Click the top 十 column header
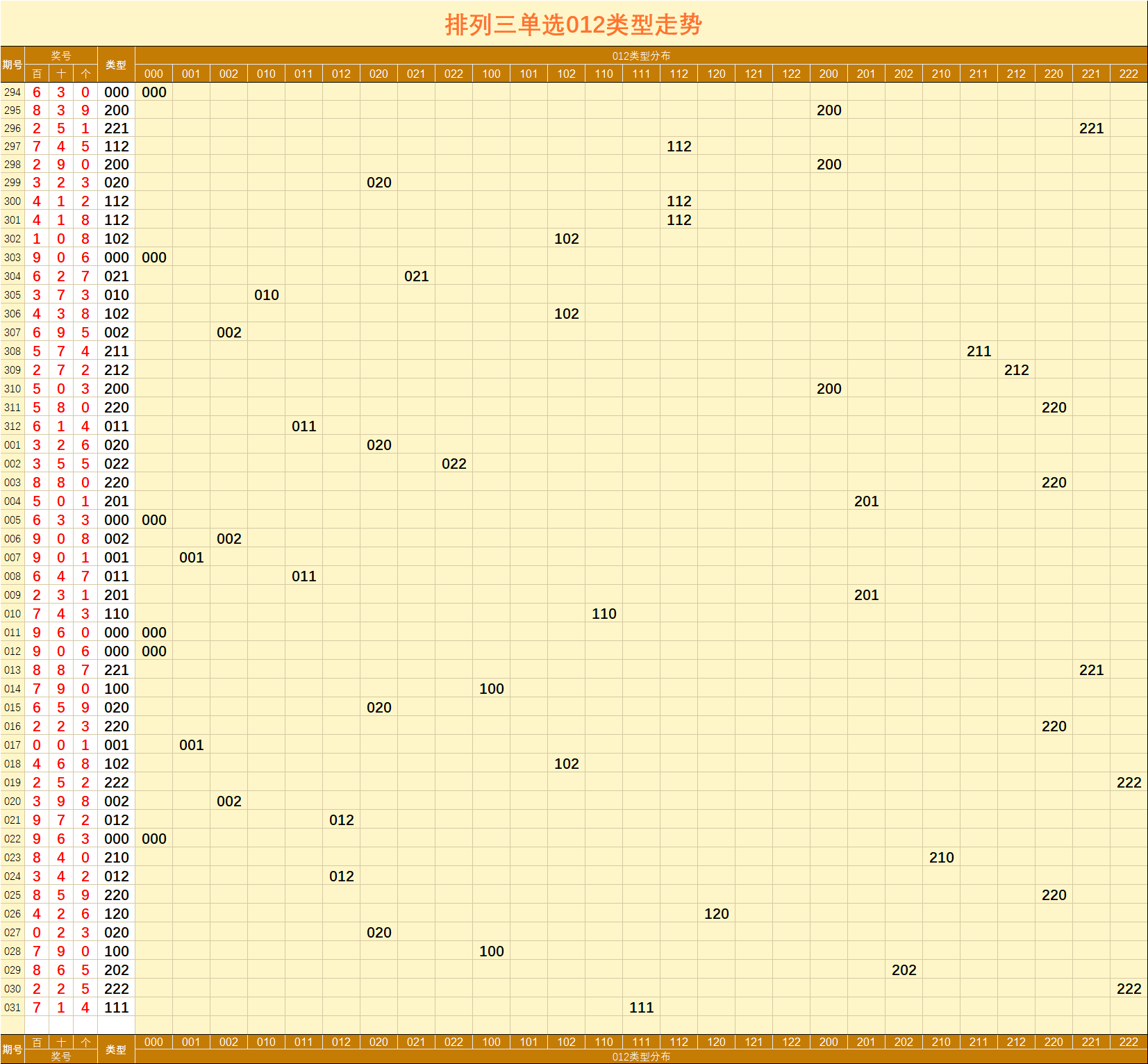Image resolution: width=1148 pixels, height=1064 pixels. (x=61, y=74)
